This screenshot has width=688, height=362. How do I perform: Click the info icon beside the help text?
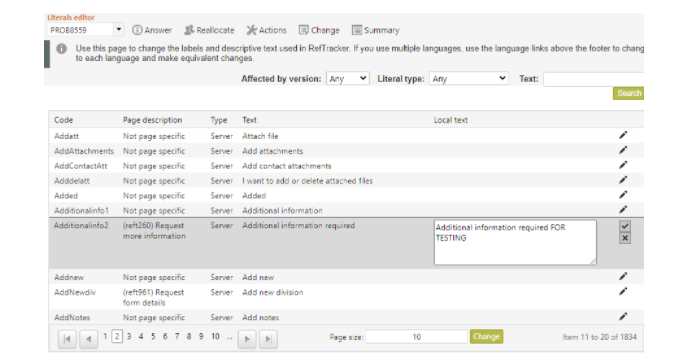click(61, 49)
